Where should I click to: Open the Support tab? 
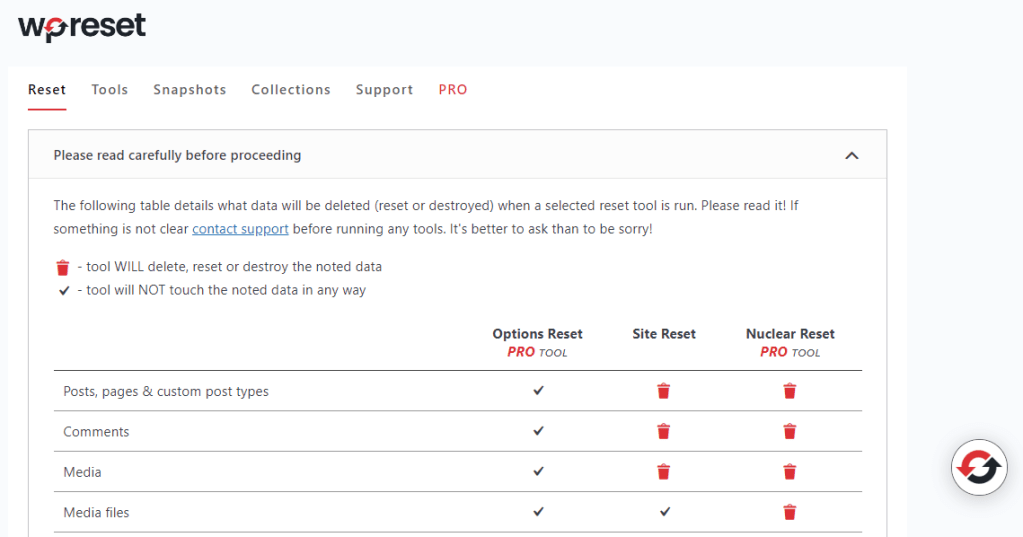click(x=384, y=90)
